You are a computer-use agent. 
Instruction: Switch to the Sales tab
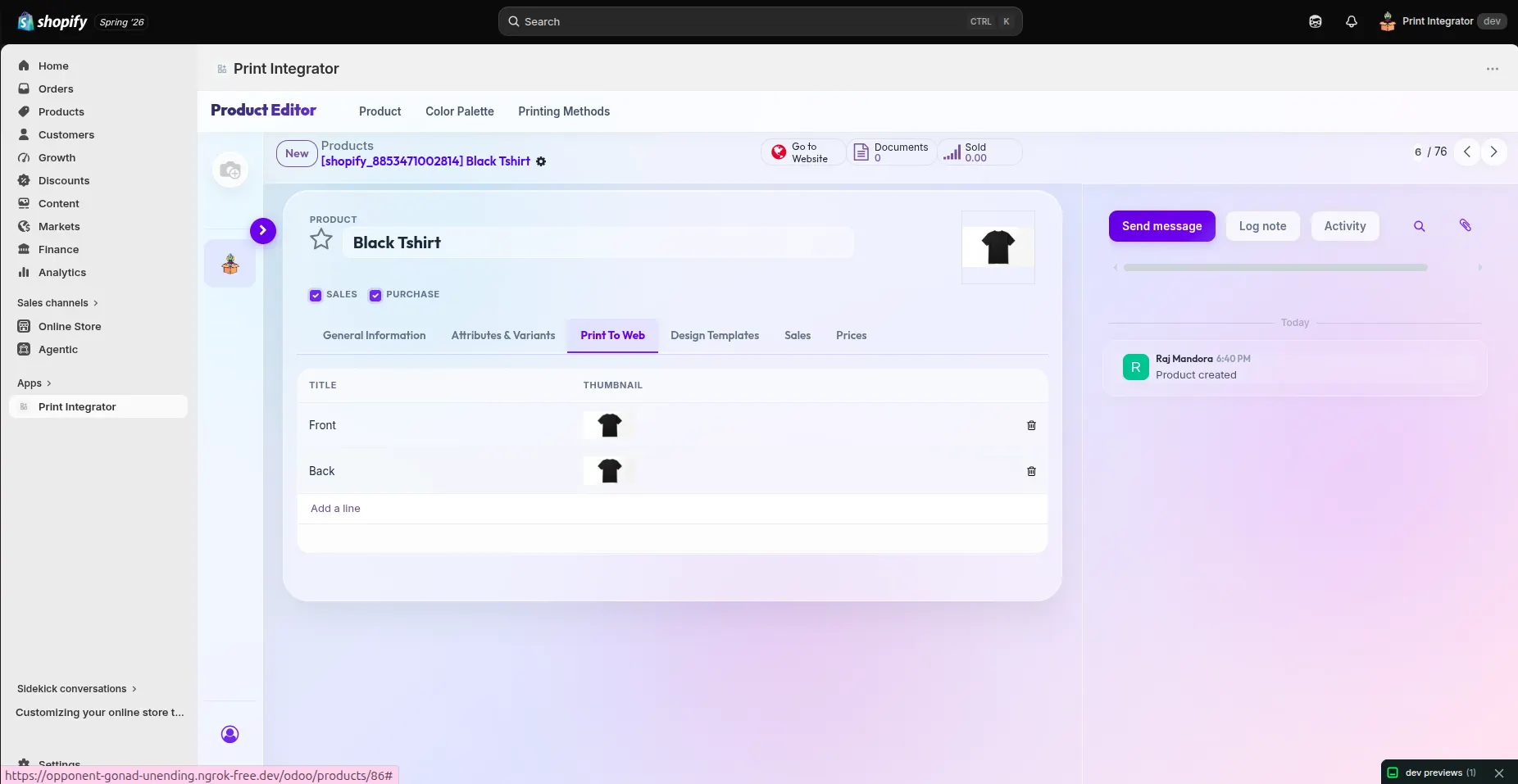coord(798,335)
